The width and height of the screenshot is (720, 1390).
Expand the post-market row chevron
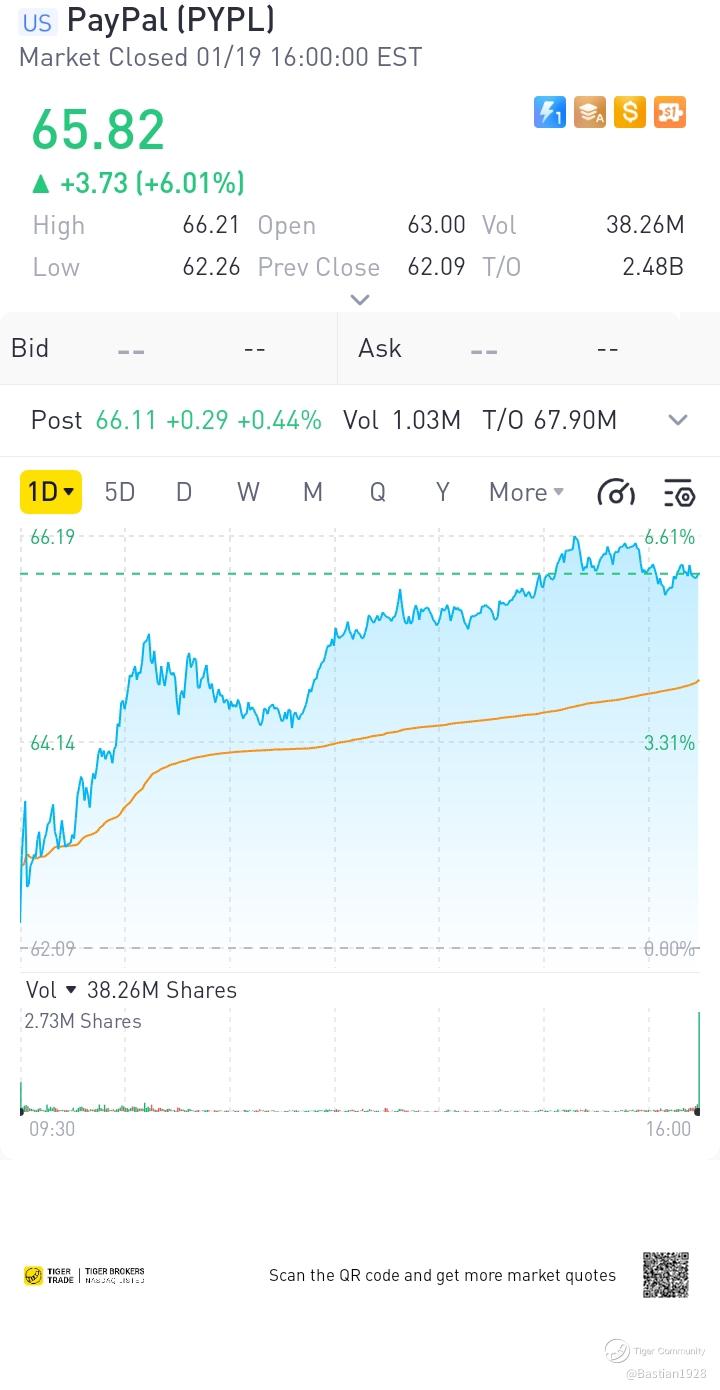coord(678,420)
